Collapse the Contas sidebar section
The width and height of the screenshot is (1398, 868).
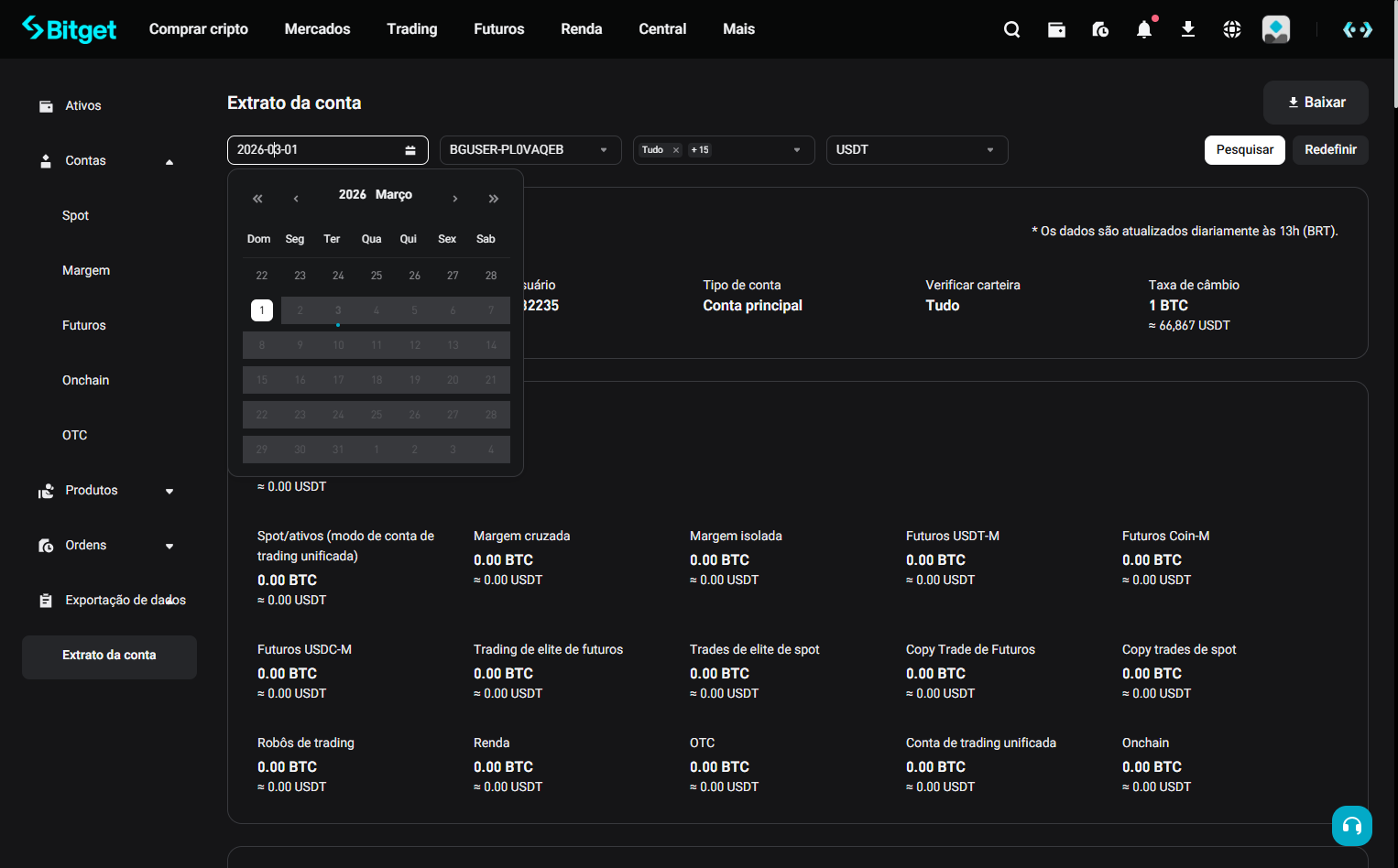tap(169, 162)
